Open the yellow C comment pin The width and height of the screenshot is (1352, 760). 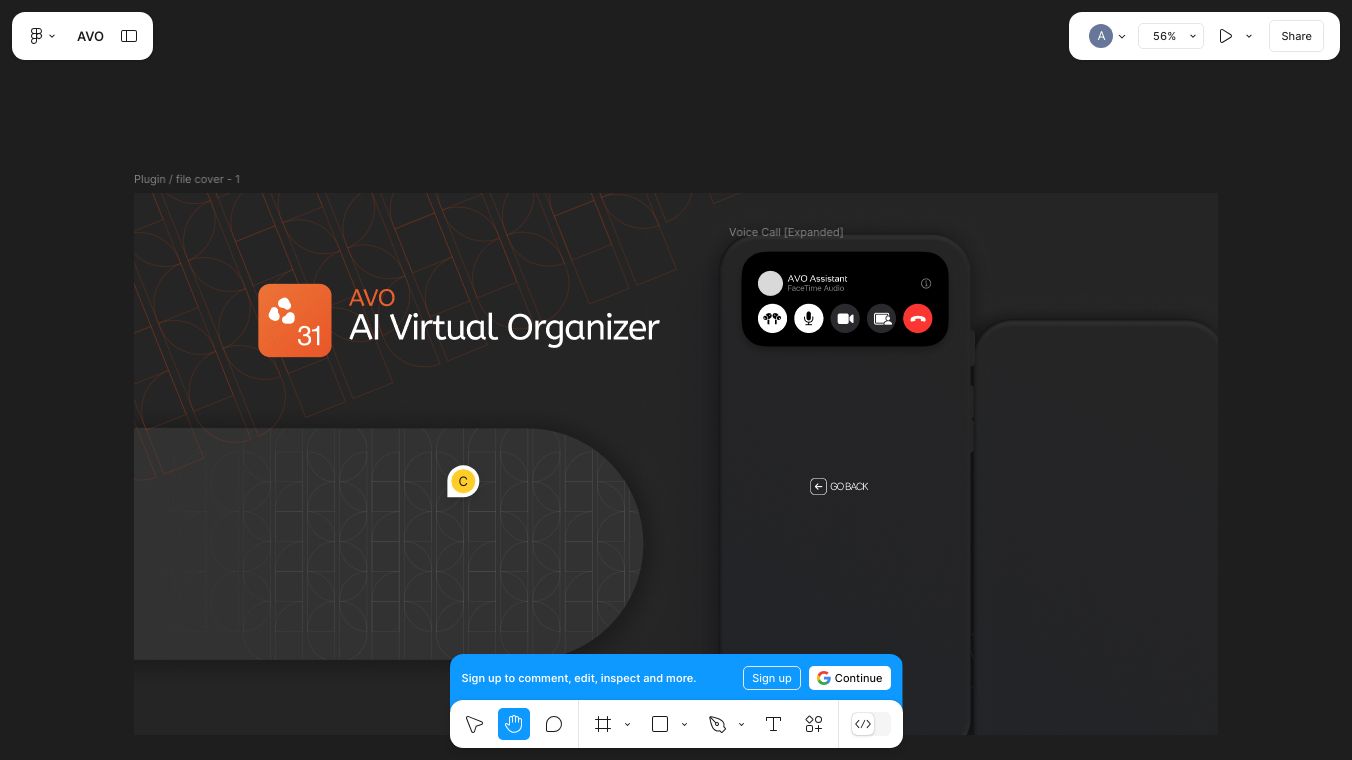(463, 482)
